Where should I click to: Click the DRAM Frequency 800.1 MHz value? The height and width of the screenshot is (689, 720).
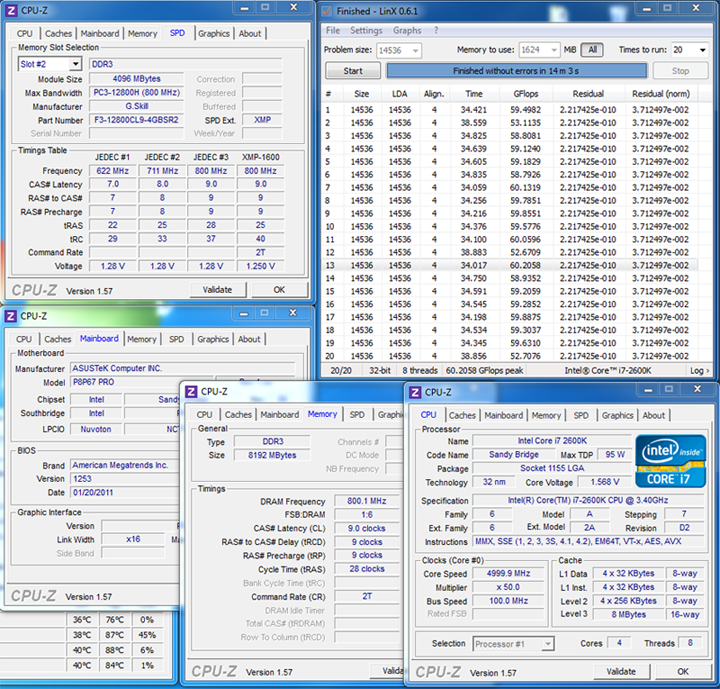point(366,501)
